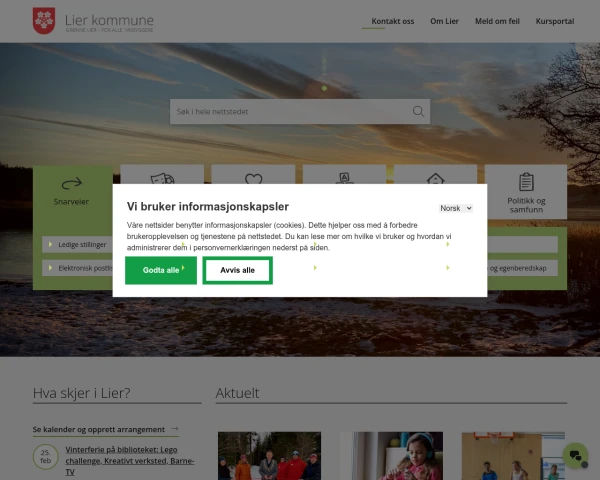Click the heart category tile
The height and width of the screenshot is (480, 600).
(x=253, y=175)
